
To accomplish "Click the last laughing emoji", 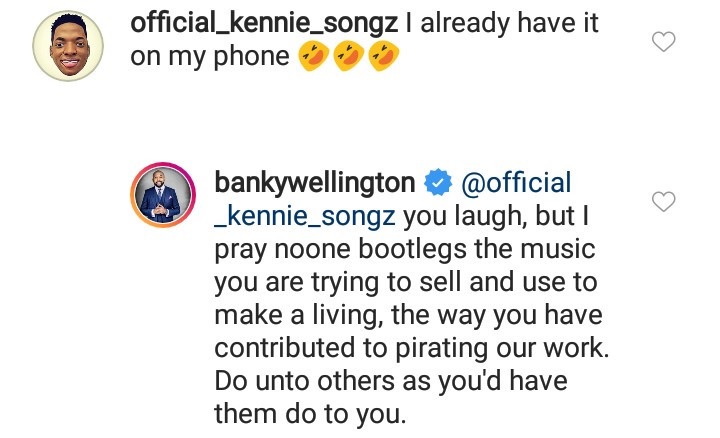I will click(x=380, y=57).
